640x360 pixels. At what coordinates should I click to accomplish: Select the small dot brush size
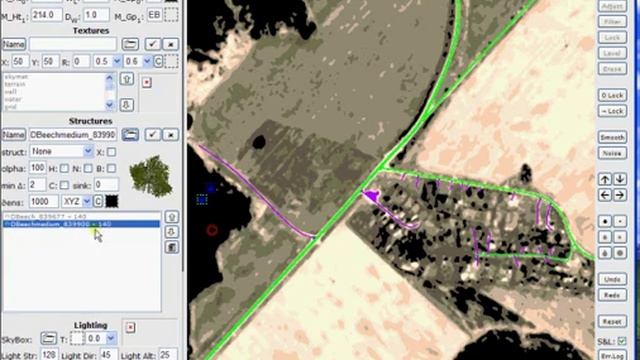pyautogui.click(x=620, y=221)
